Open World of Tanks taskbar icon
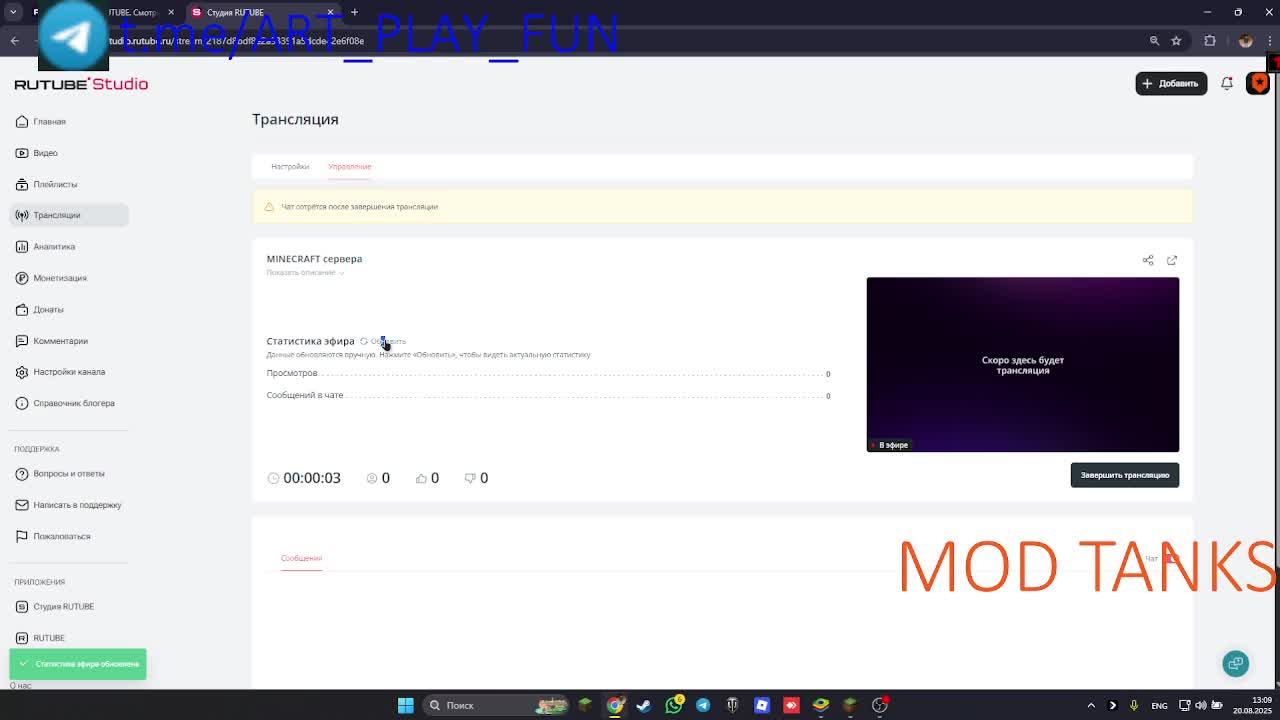Image resolution: width=1280 pixels, height=720 pixels. pos(733,705)
